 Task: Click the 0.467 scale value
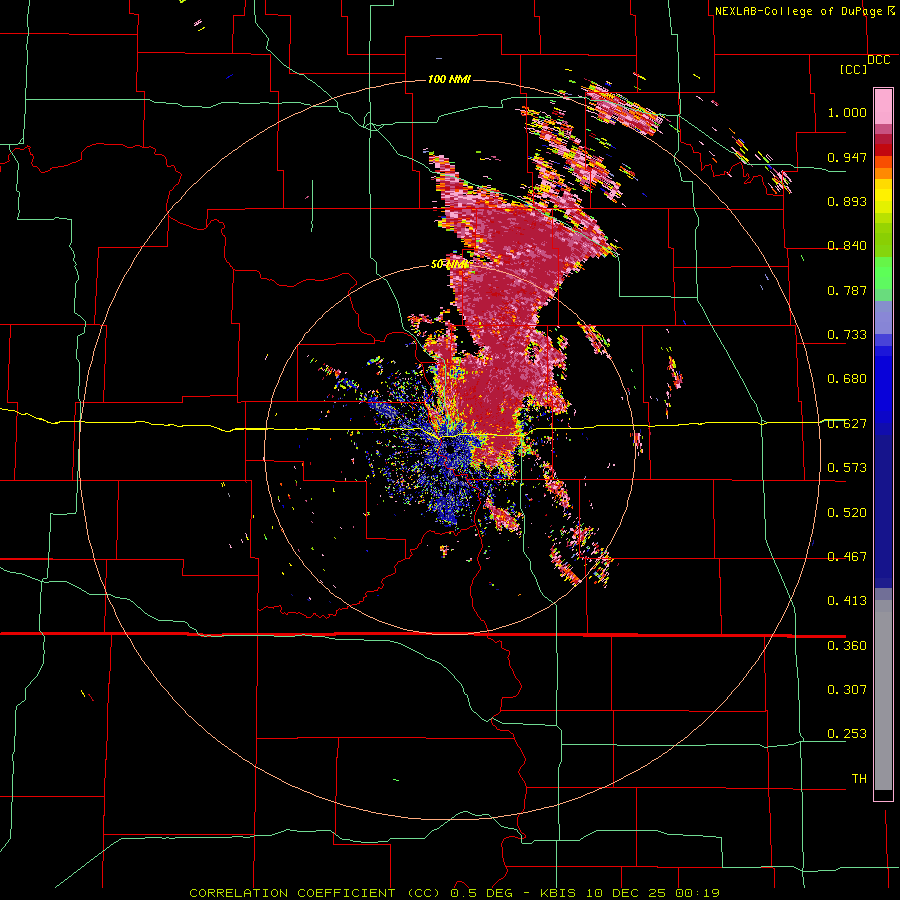coord(847,557)
